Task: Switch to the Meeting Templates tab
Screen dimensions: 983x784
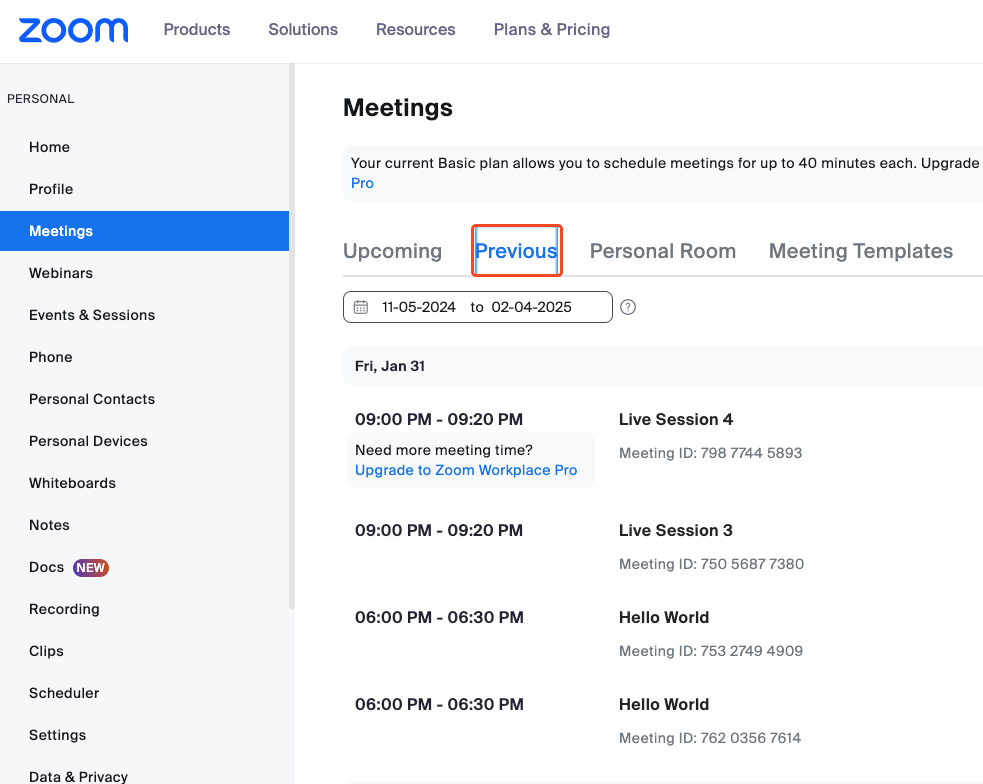Action: pos(860,251)
